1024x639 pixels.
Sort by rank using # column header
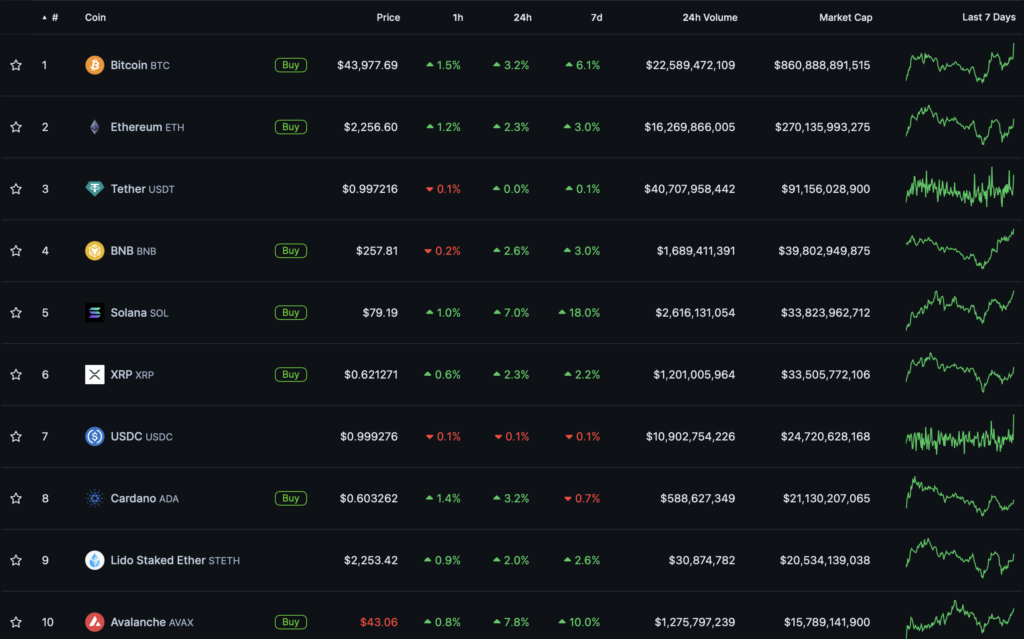tap(54, 17)
